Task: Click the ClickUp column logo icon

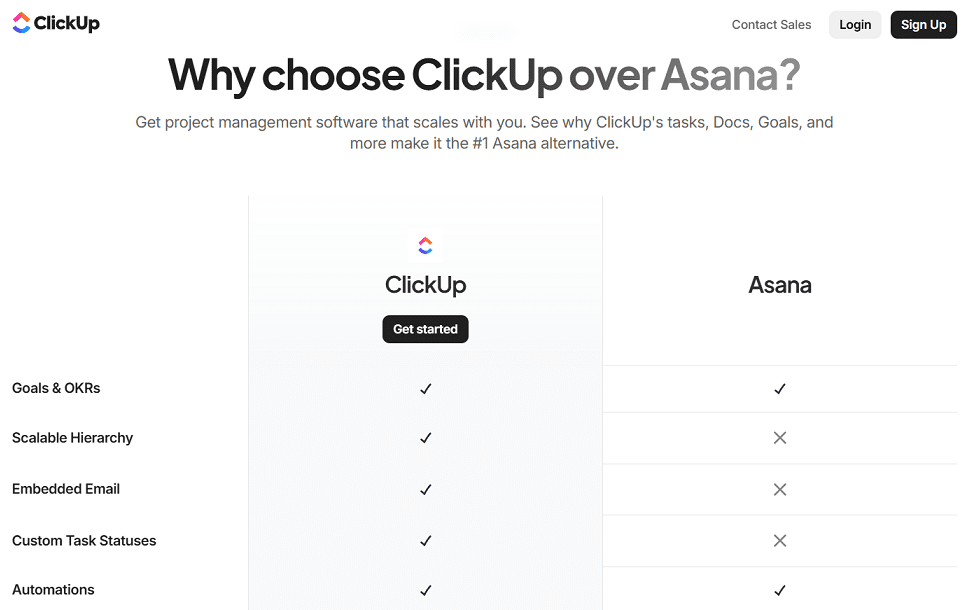Action: point(425,245)
